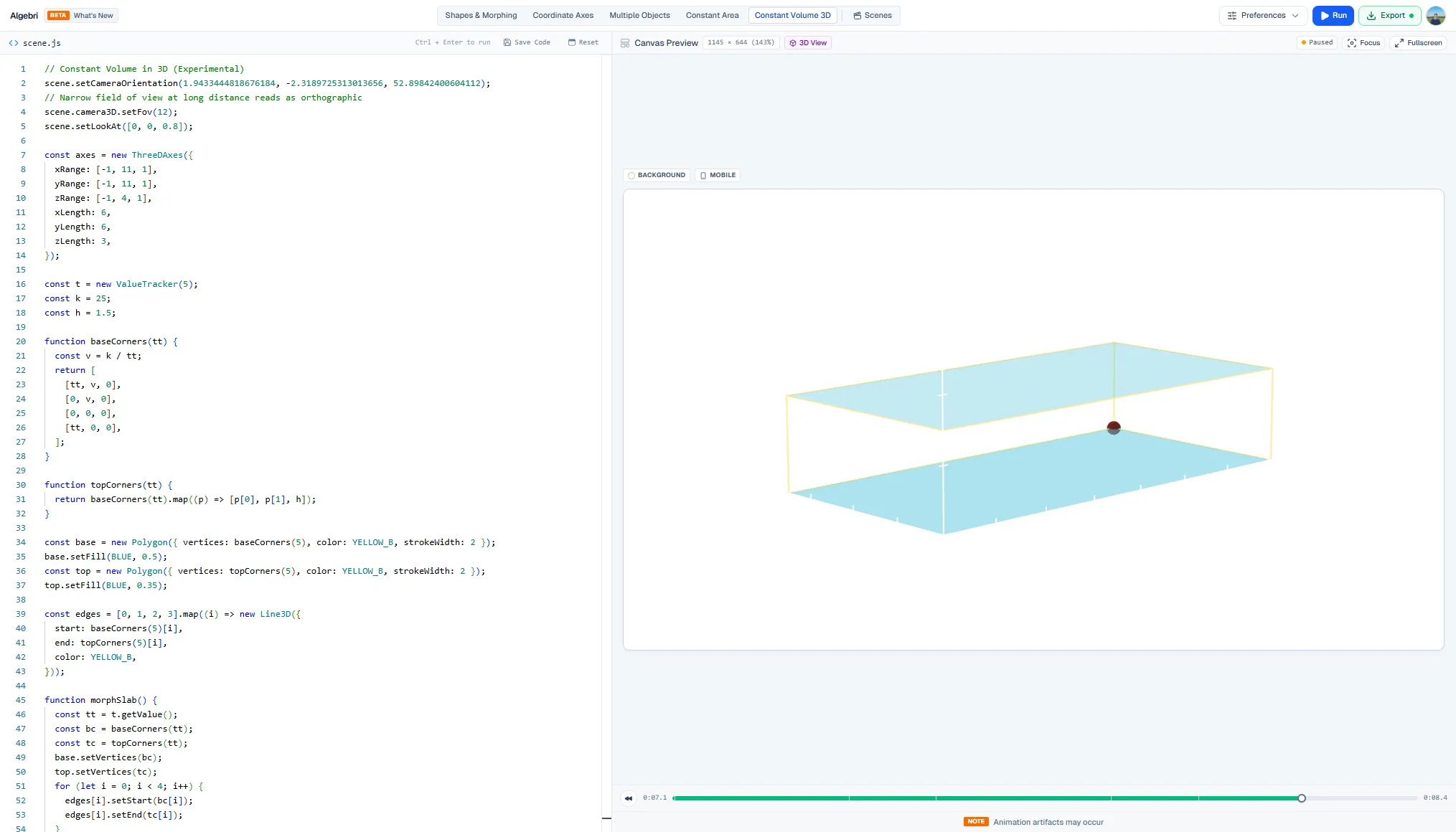Click the Save Code disk icon

[507, 42]
